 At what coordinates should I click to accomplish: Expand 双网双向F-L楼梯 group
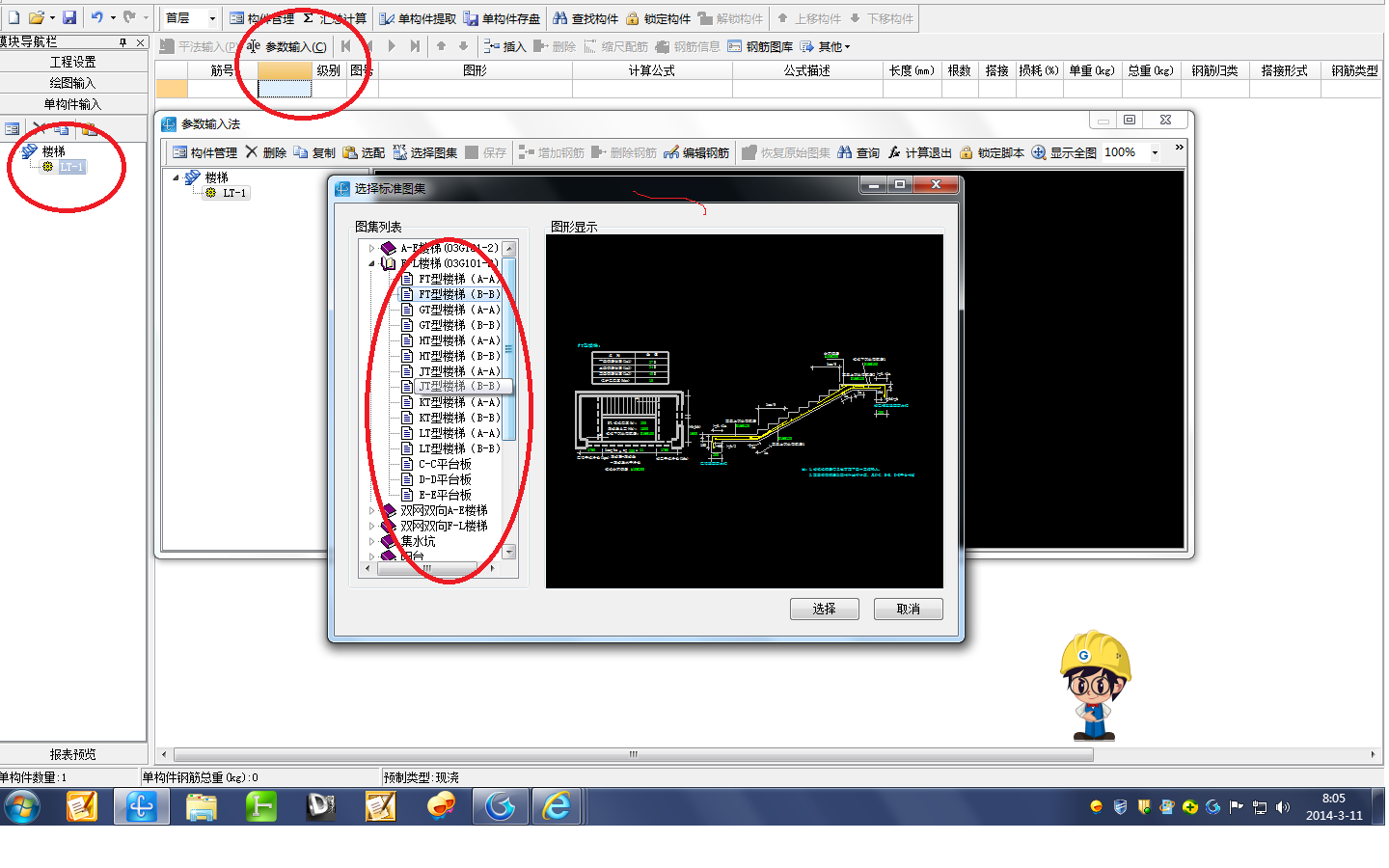(371, 526)
